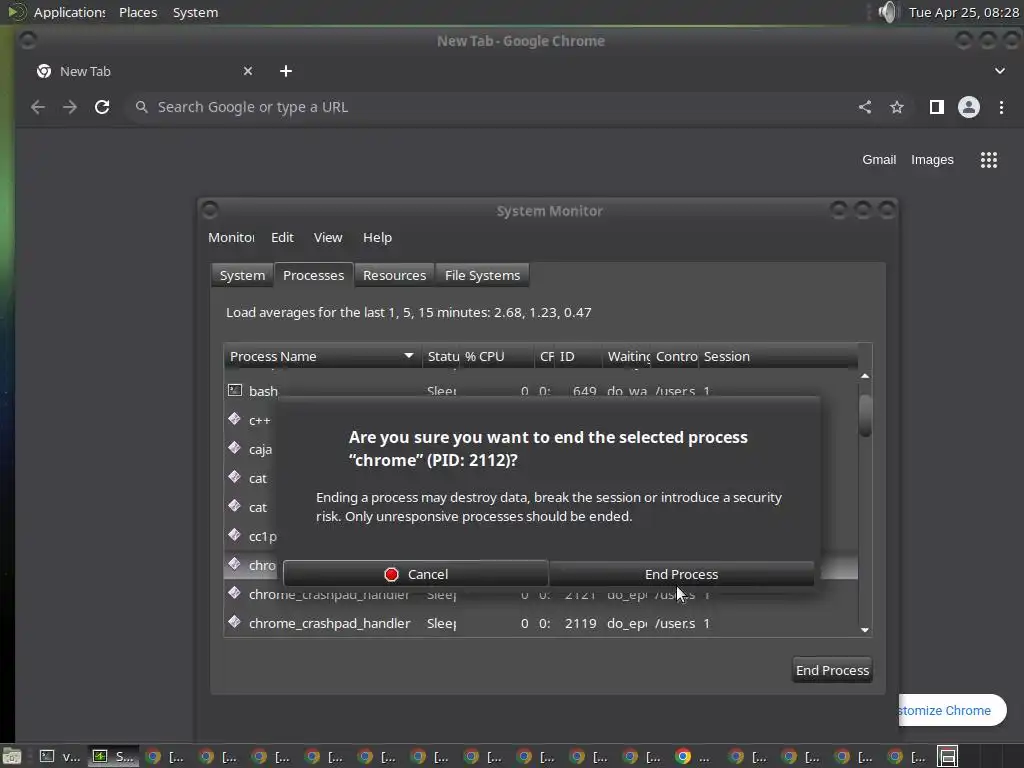
Task: Switch to the System tab
Action: (242, 276)
